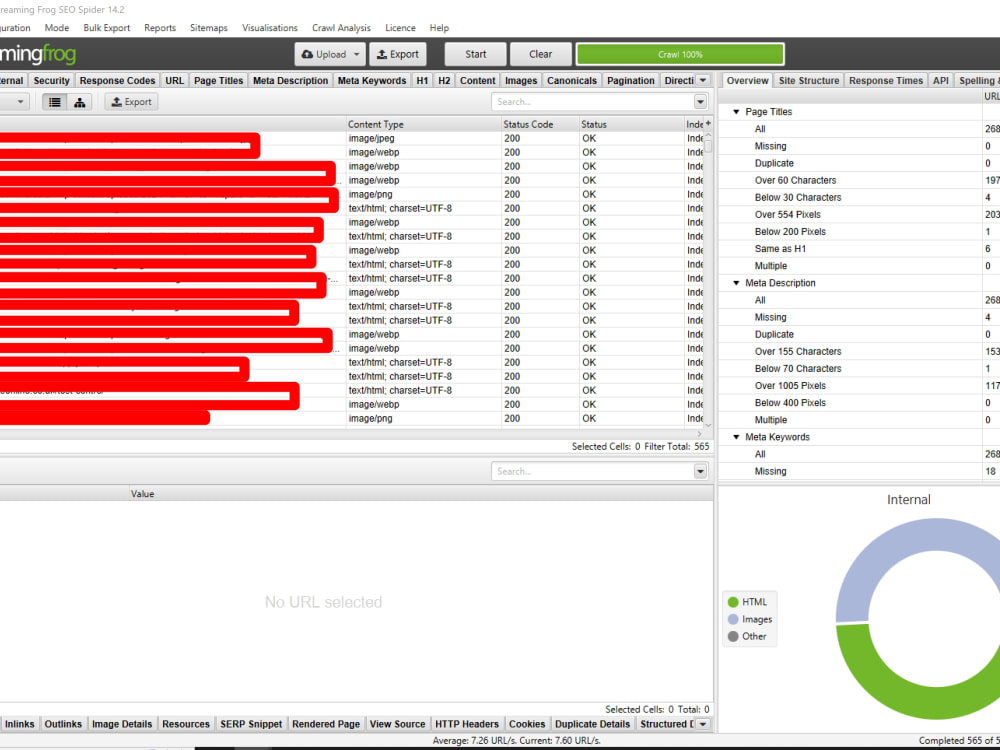Open the API tab
This screenshot has width=1000, height=750.
941,80
